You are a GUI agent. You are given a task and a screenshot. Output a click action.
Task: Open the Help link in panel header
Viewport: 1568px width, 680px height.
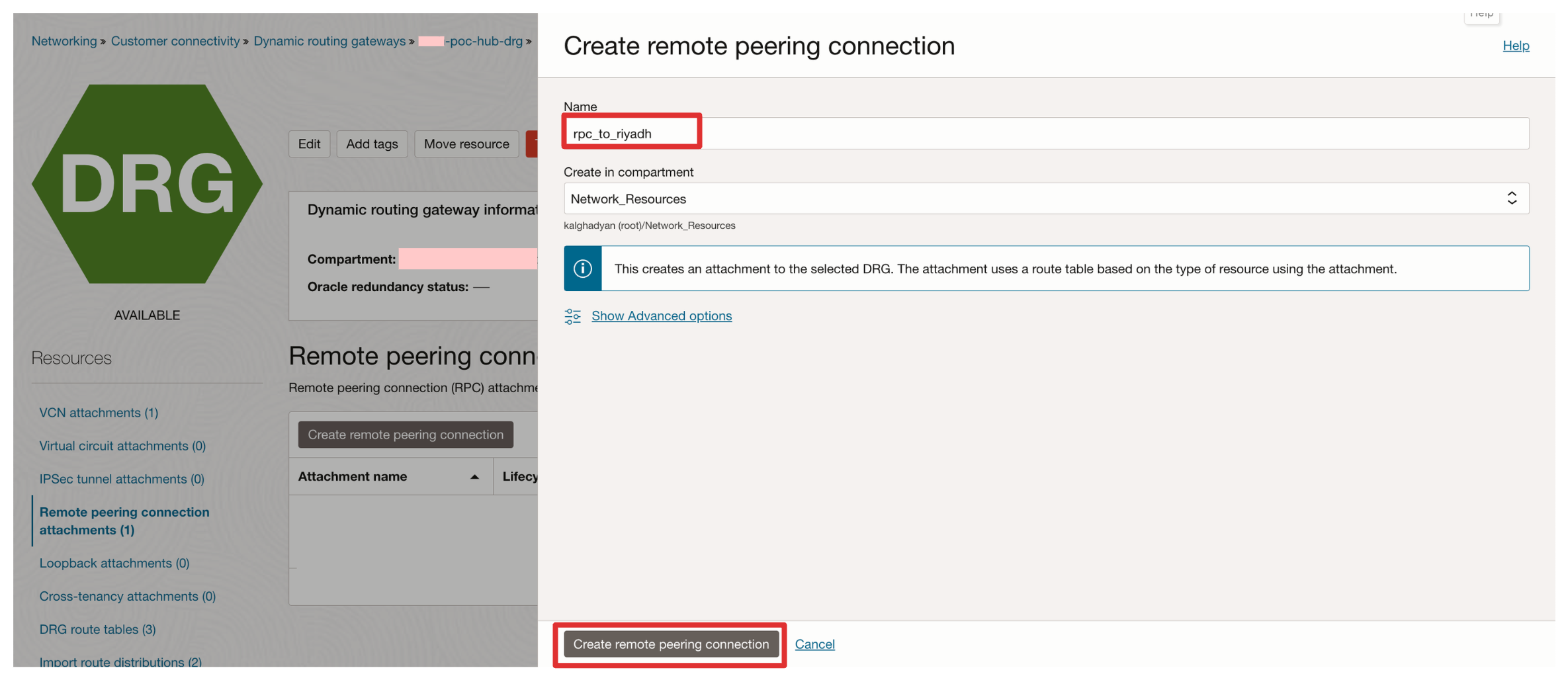point(1515,46)
